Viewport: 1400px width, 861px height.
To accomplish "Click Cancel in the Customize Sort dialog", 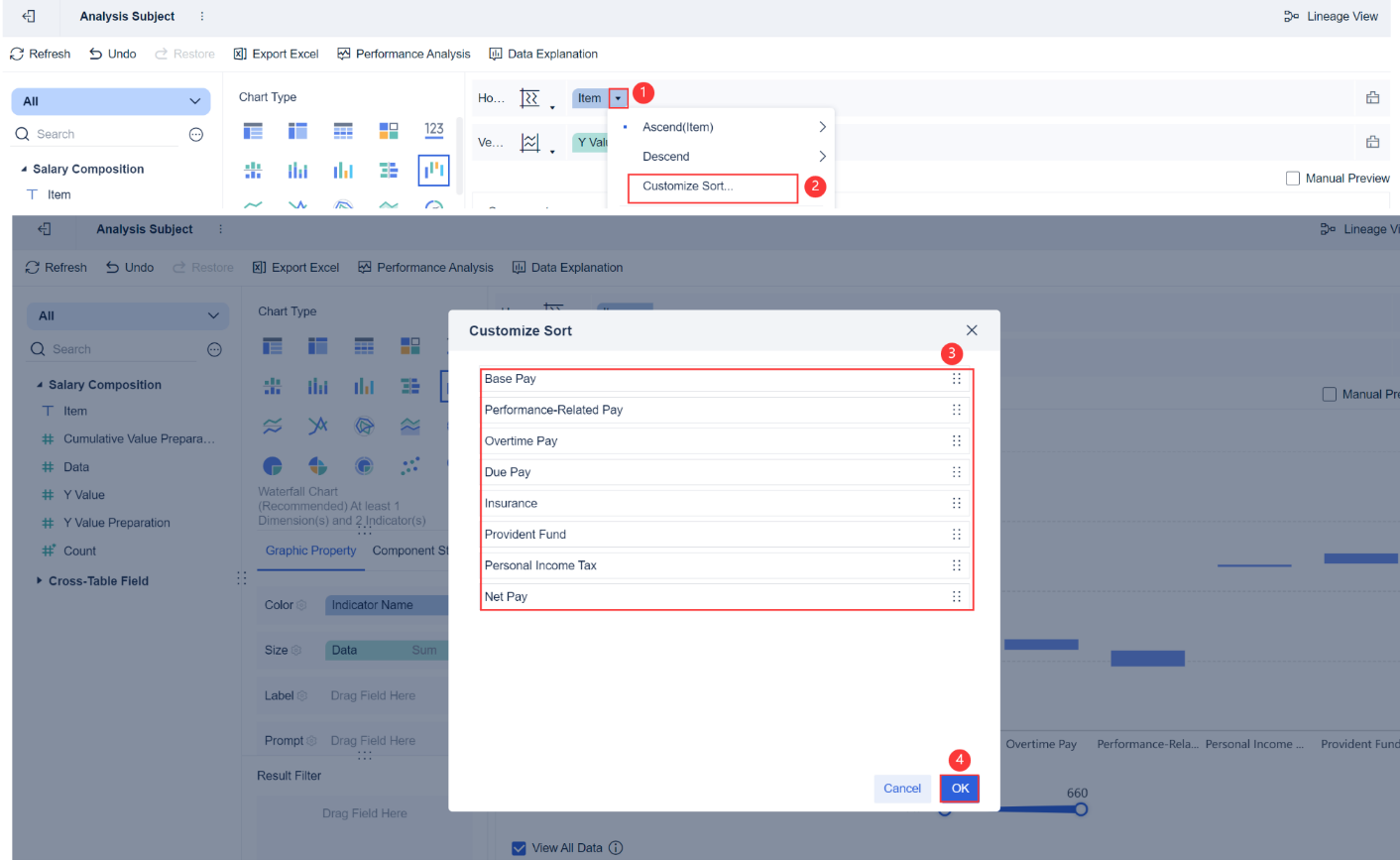I will pyautogui.click(x=902, y=788).
